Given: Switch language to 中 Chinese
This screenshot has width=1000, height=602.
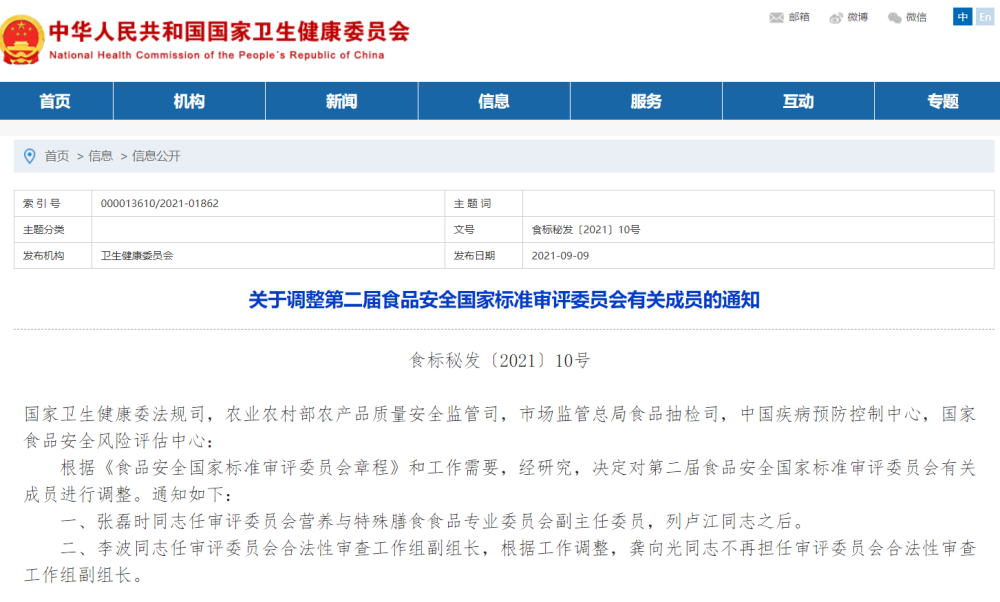Looking at the screenshot, I should [962, 17].
